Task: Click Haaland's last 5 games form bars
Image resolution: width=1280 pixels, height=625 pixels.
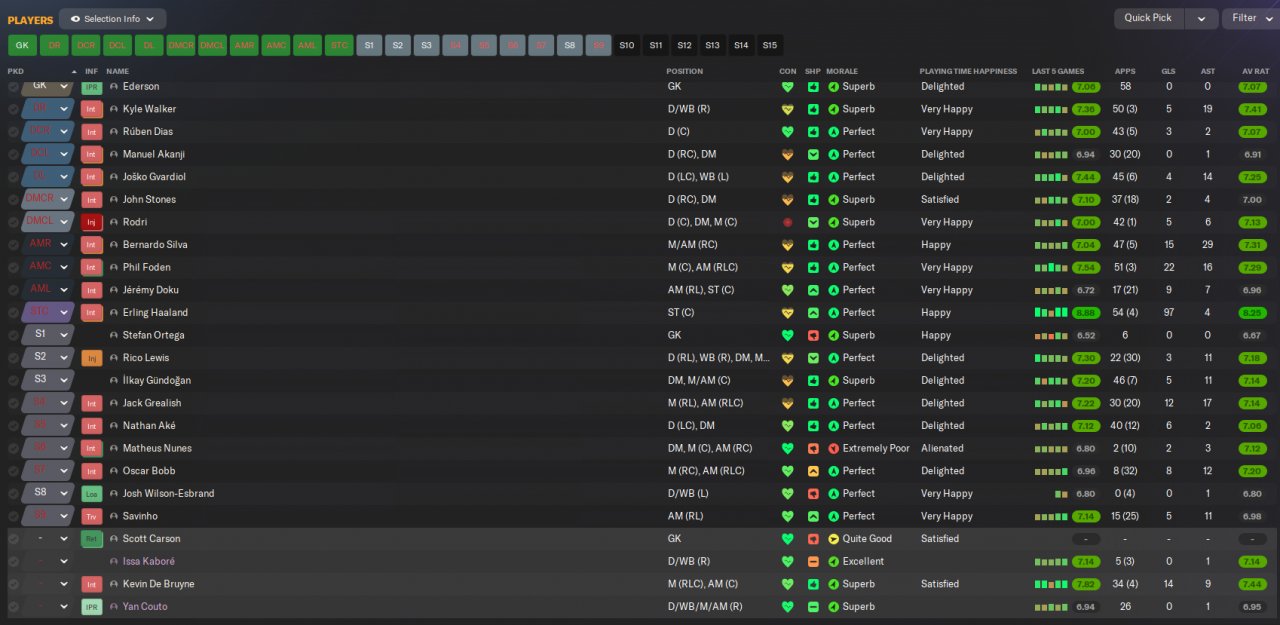Action: [x=1051, y=313]
